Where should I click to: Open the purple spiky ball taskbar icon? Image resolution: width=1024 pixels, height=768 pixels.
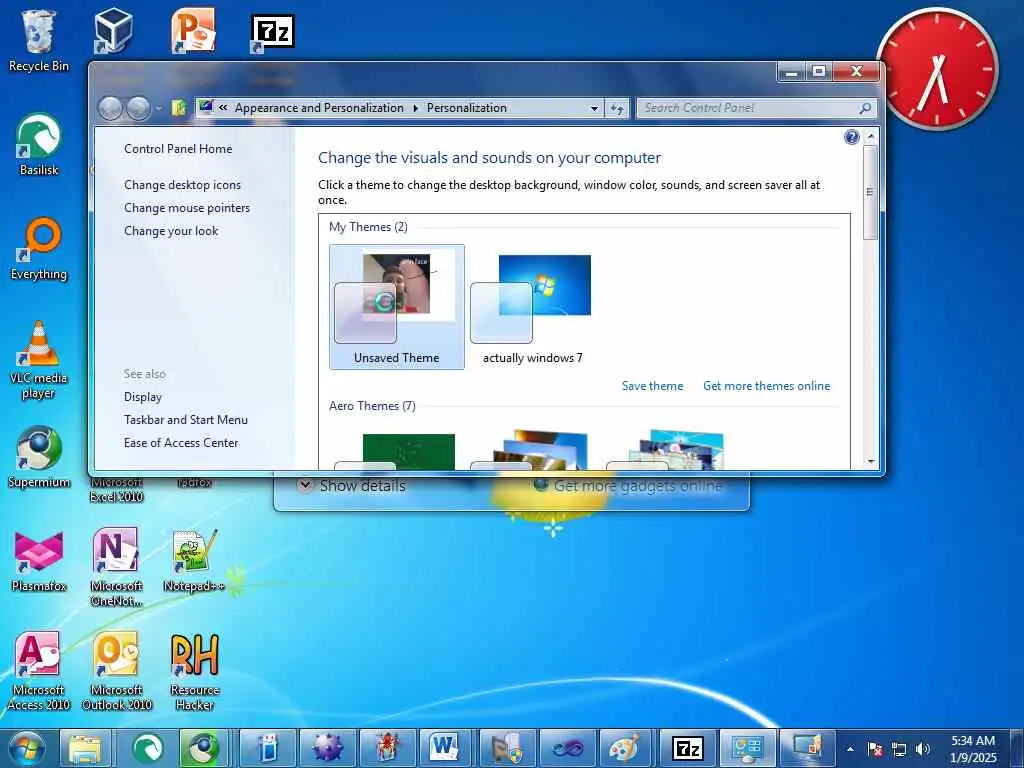coord(327,748)
